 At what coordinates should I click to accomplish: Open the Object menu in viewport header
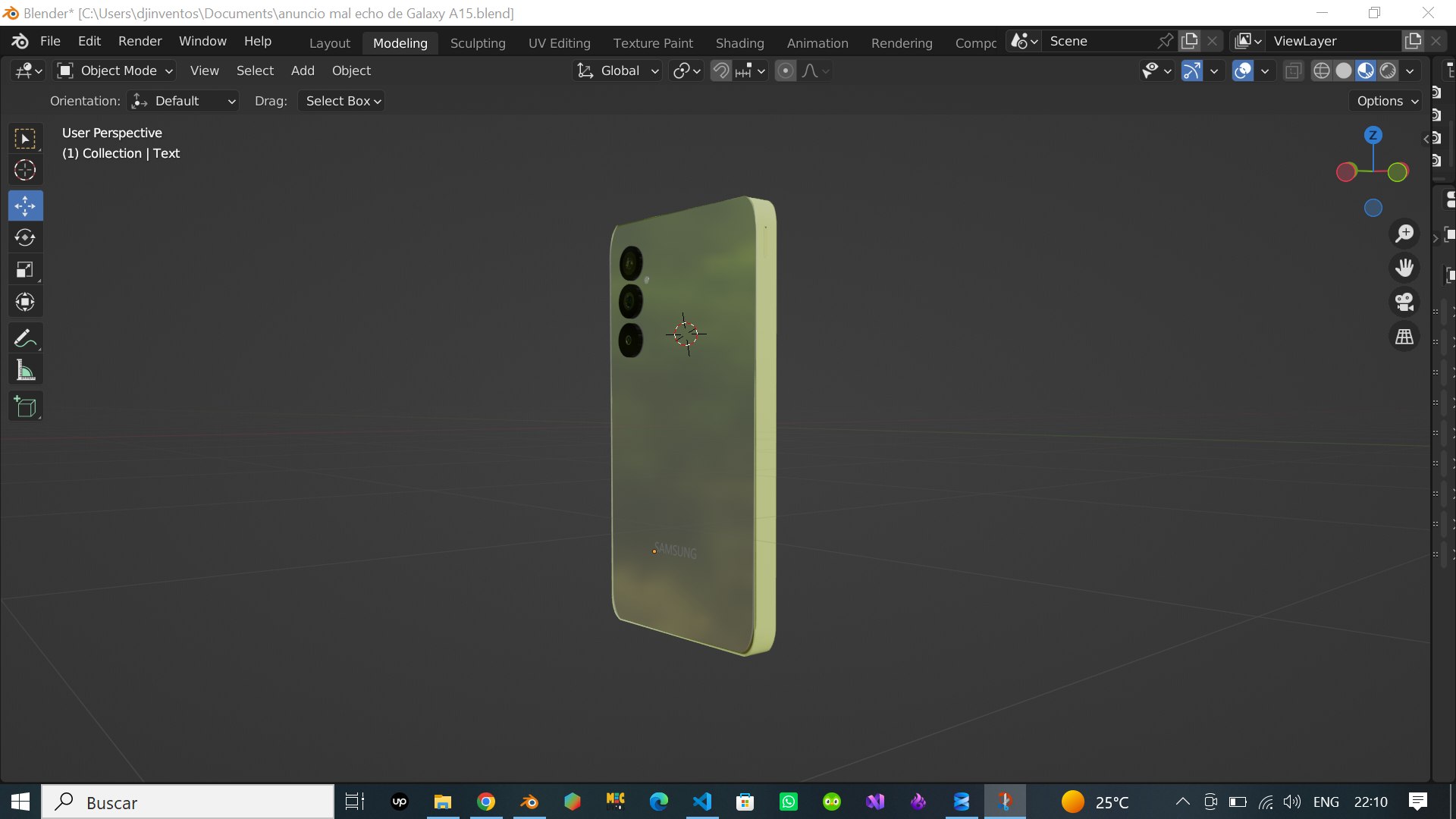(351, 71)
